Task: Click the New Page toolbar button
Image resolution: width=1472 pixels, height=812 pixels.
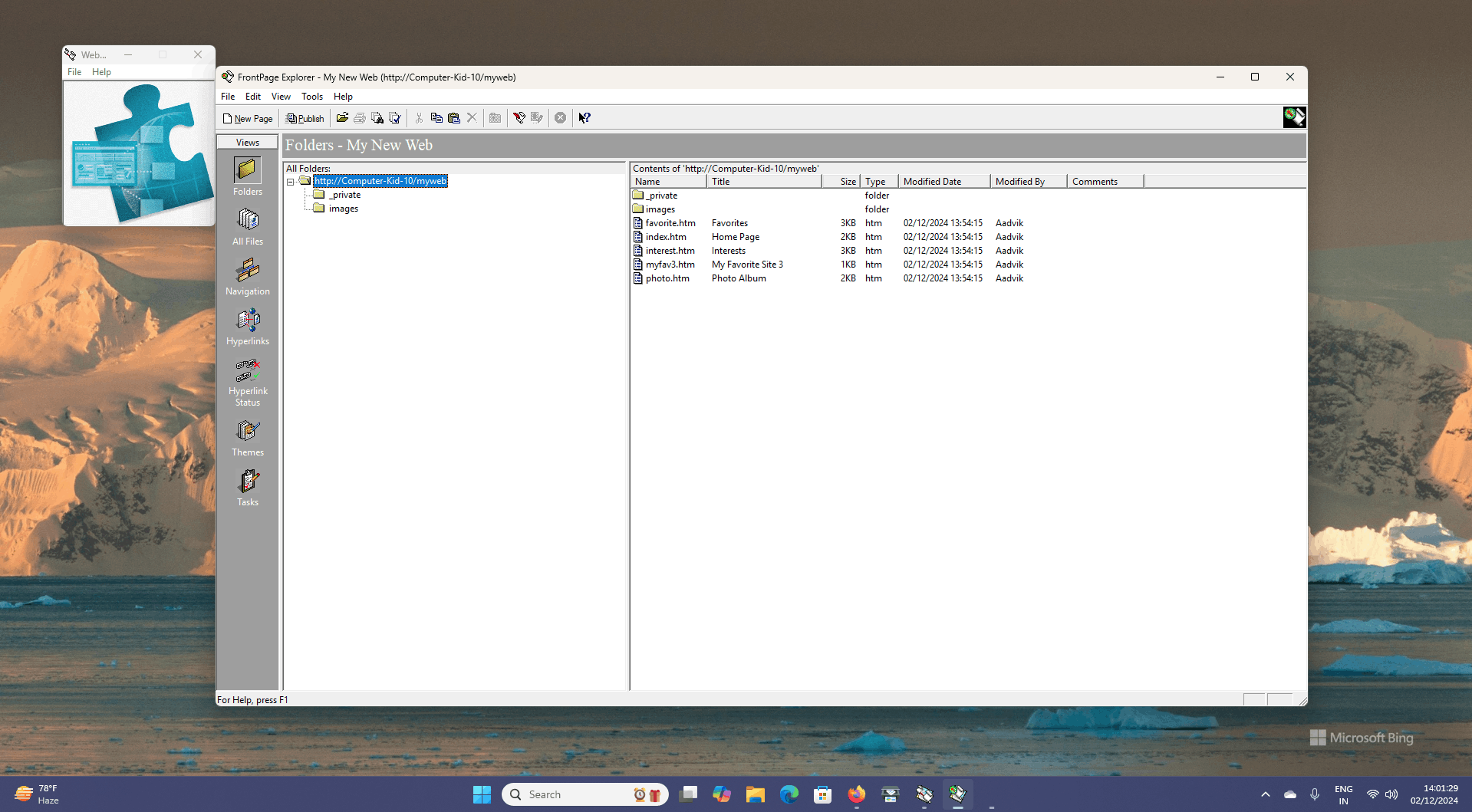Action: pos(248,118)
